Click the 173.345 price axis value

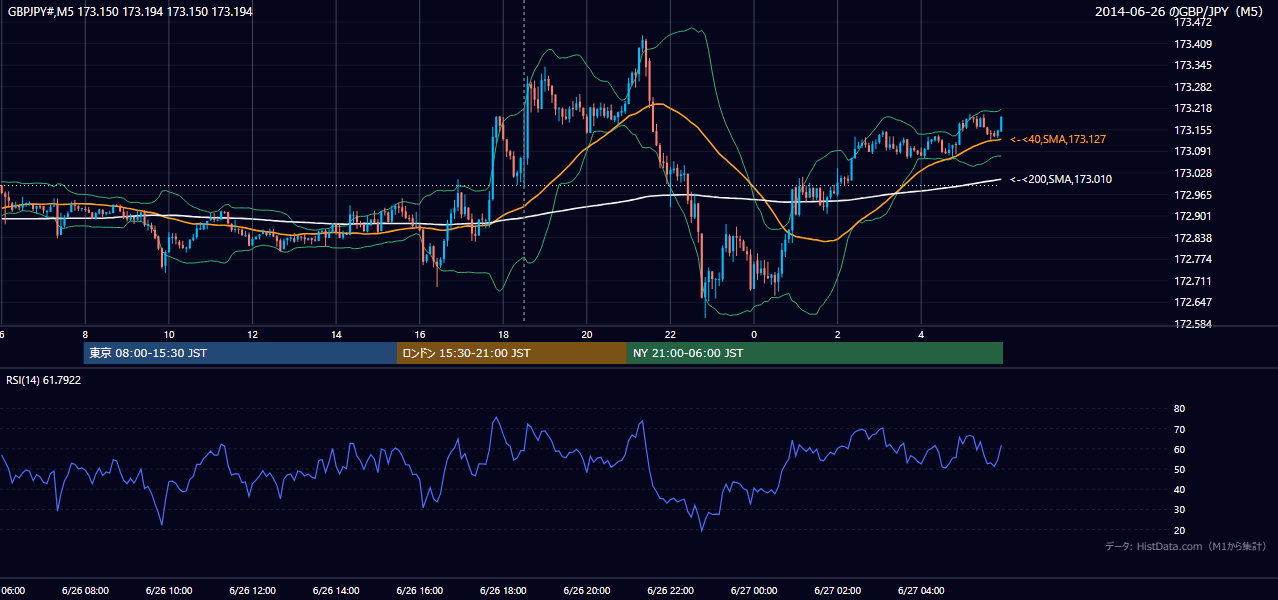point(1193,65)
